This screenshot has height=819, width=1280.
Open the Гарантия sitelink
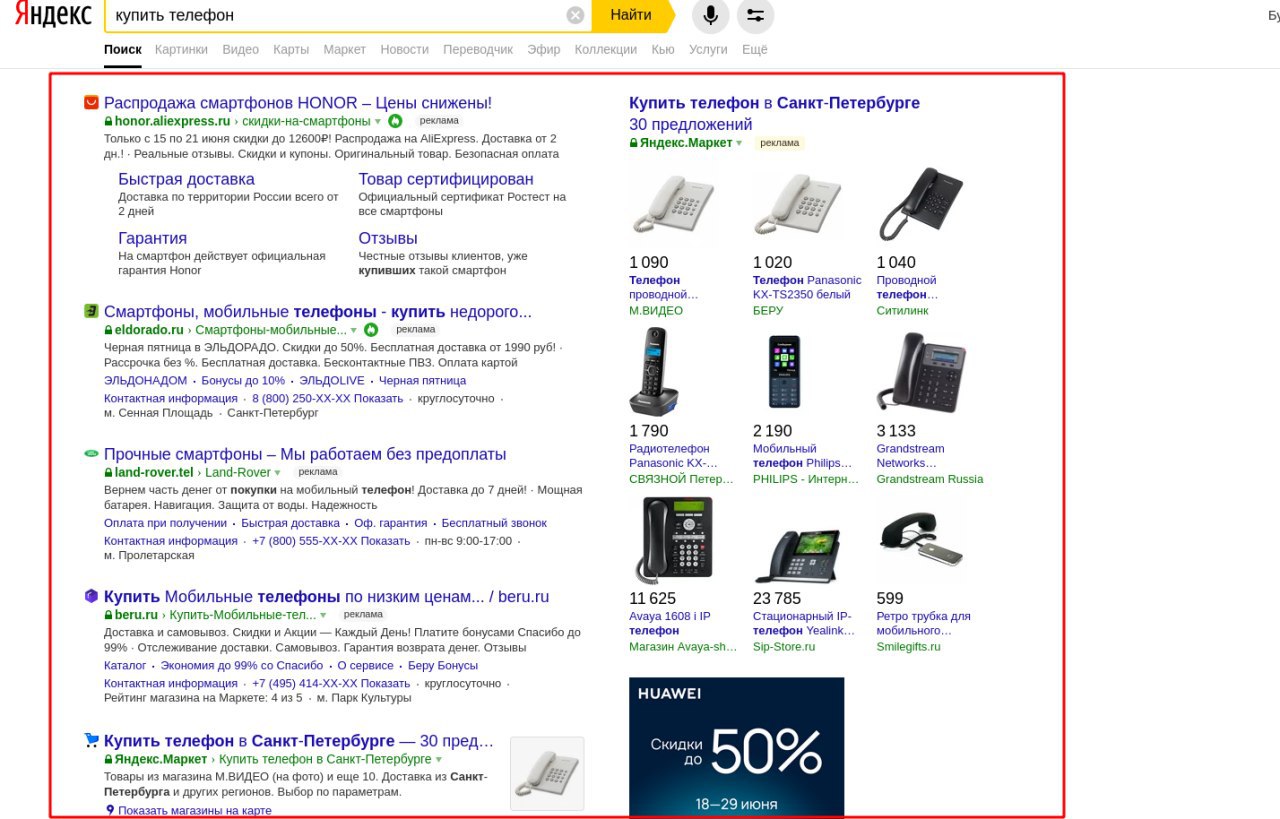(x=152, y=238)
